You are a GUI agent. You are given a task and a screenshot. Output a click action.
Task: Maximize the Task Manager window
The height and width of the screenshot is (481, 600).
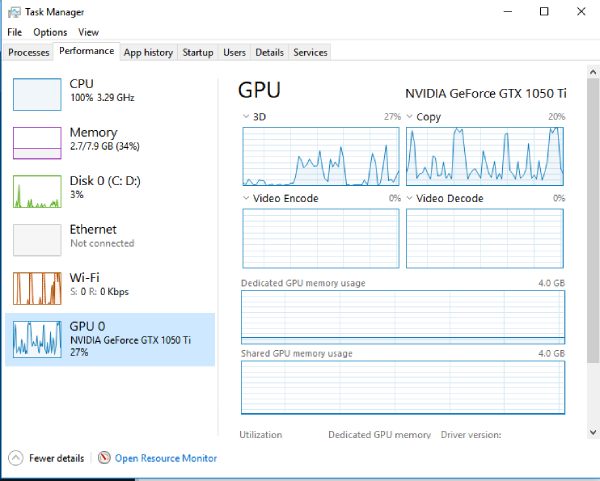tap(544, 11)
